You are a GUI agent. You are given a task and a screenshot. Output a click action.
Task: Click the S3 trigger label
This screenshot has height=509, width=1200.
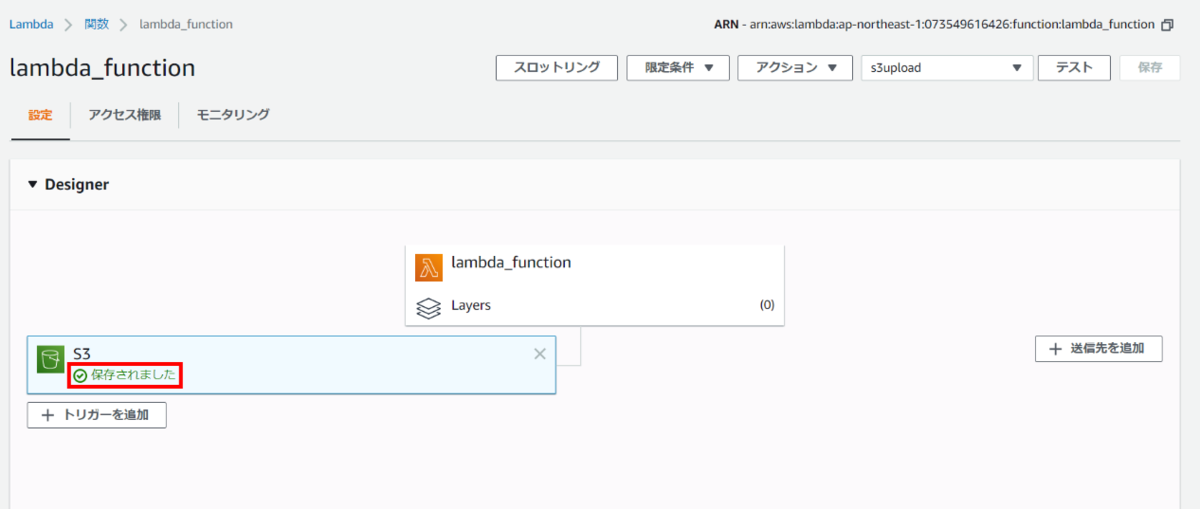coord(82,354)
